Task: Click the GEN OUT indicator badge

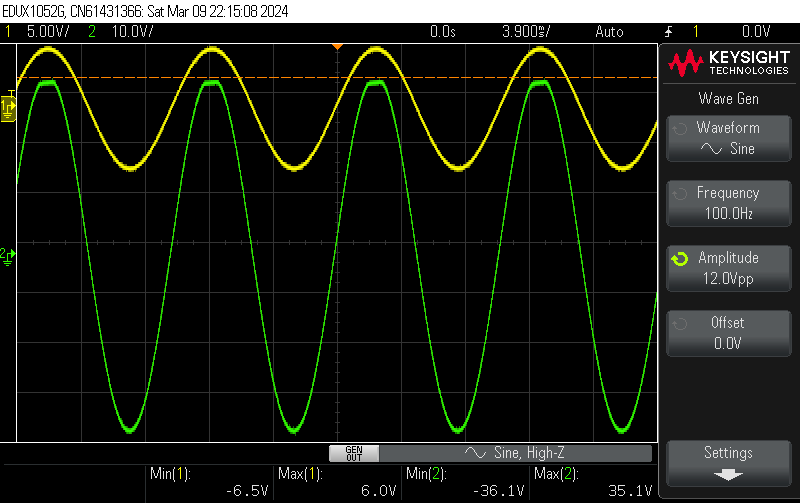Action: (x=354, y=453)
